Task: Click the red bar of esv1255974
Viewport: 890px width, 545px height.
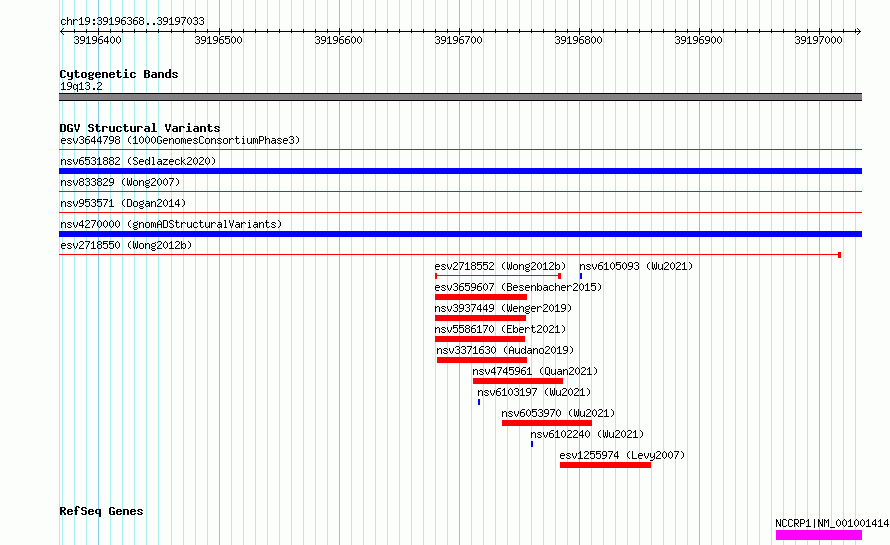Action: pos(605,465)
